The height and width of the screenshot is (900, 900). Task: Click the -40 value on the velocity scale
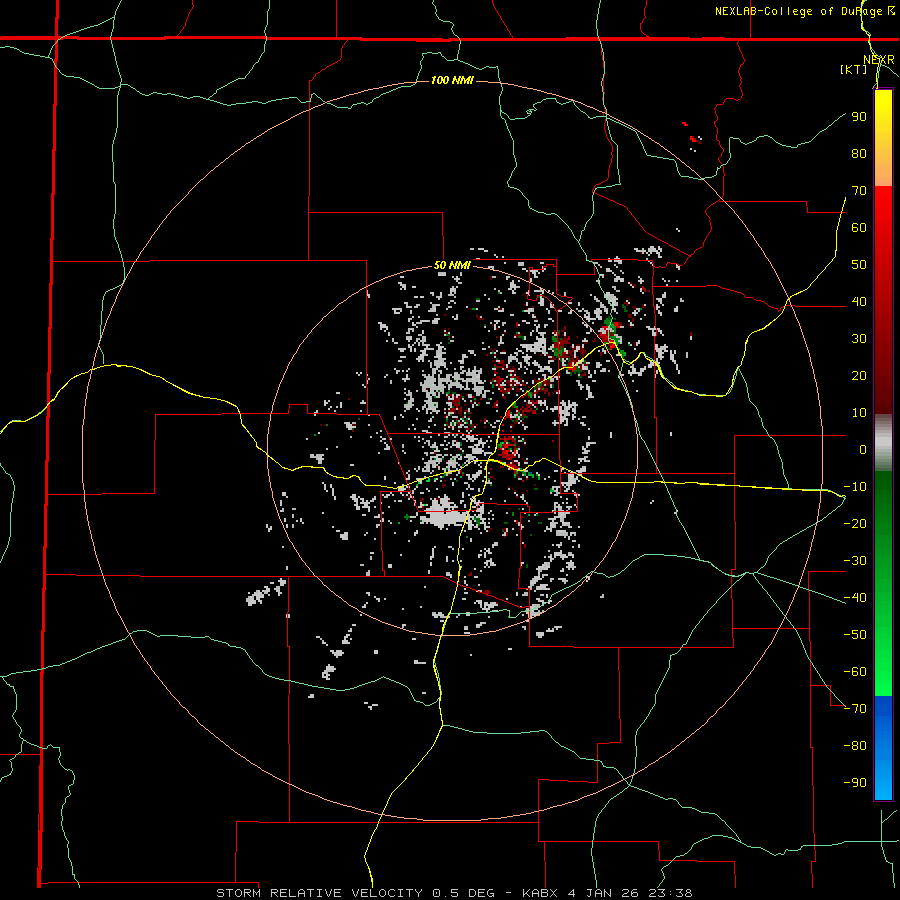[855, 598]
